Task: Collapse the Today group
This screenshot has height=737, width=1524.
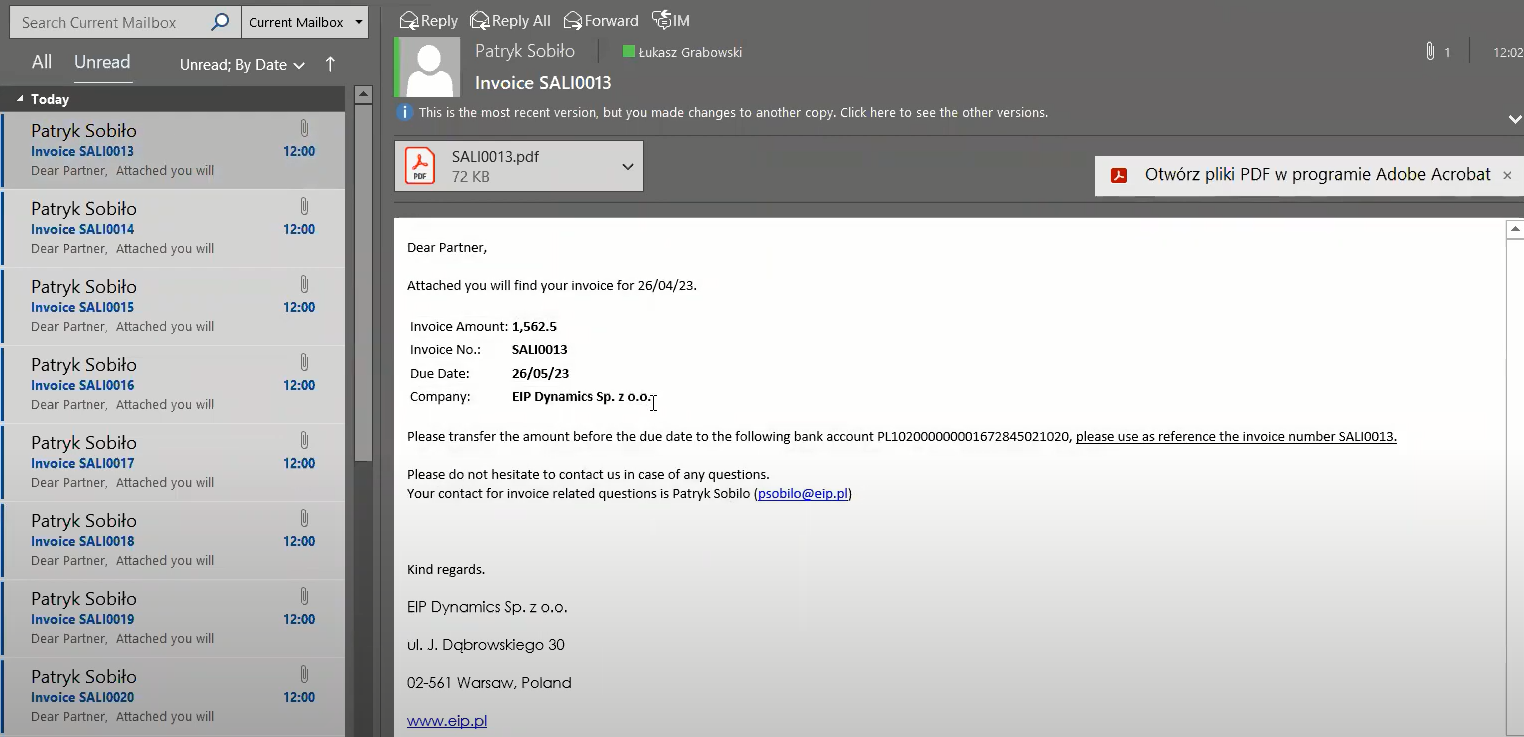Action: (20, 99)
